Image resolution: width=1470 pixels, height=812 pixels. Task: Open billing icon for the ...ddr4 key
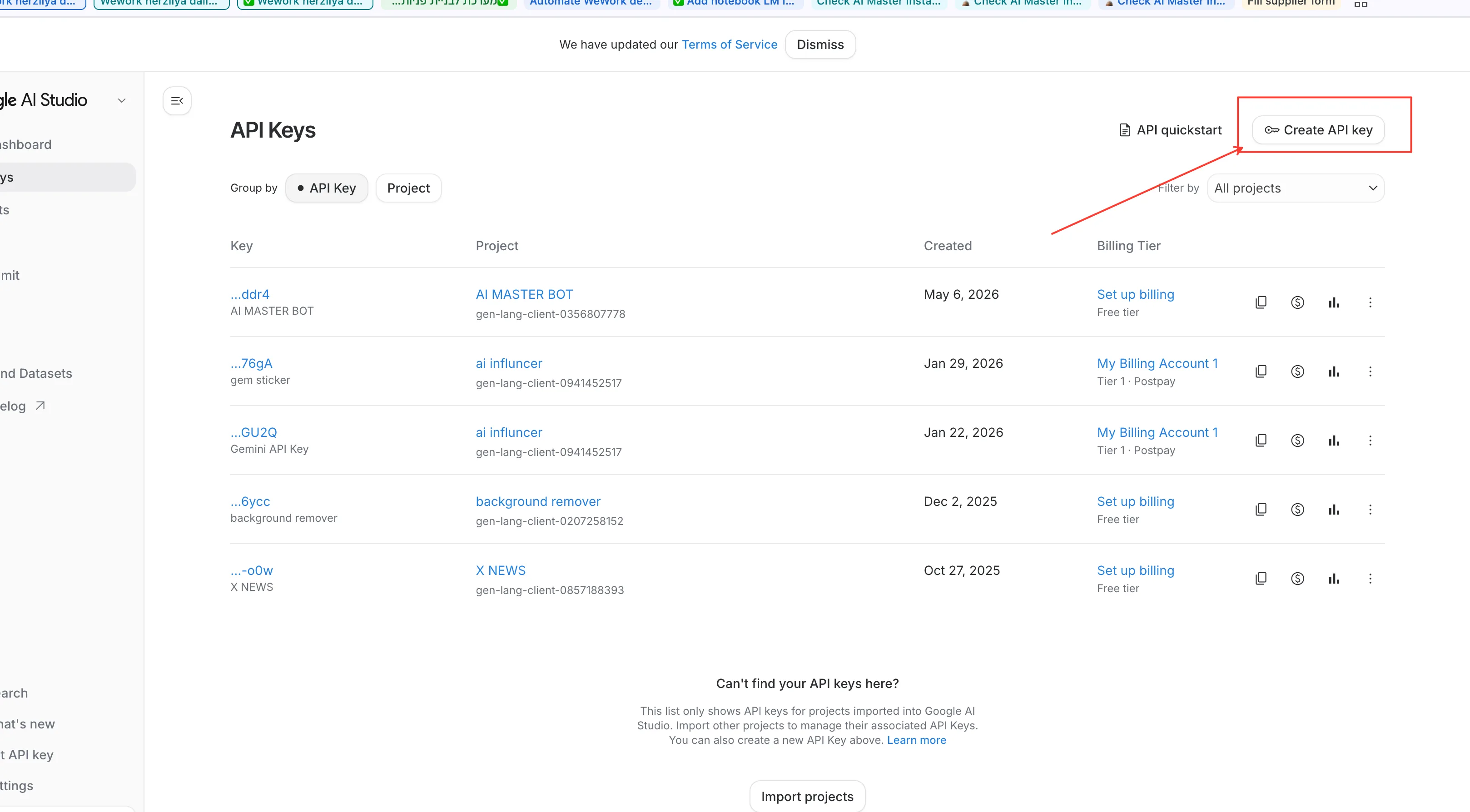pyautogui.click(x=1298, y=302)
